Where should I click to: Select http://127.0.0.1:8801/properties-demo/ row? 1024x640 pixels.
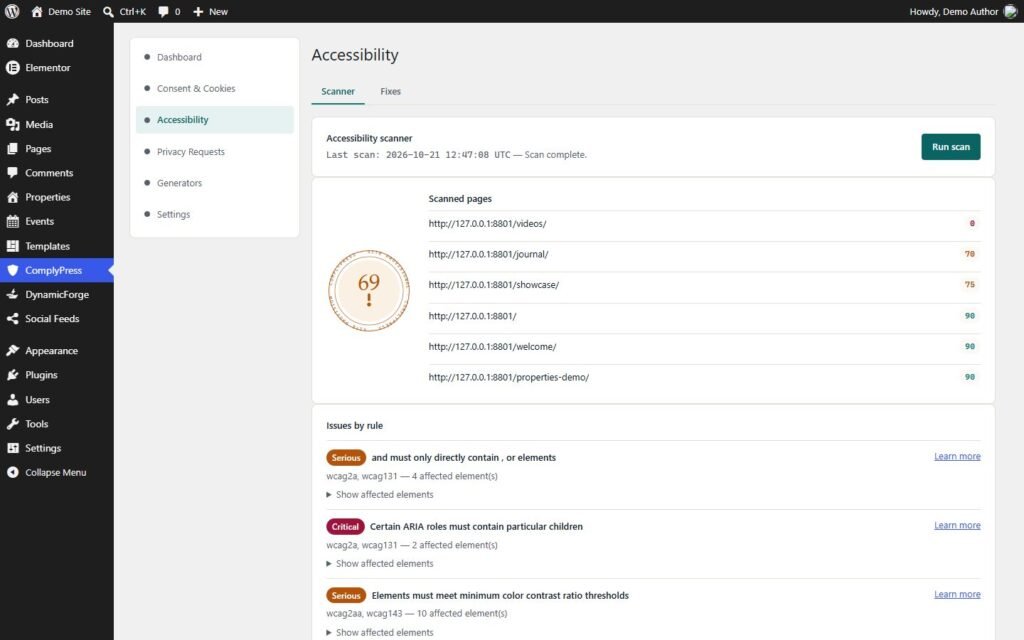point(704,377)
